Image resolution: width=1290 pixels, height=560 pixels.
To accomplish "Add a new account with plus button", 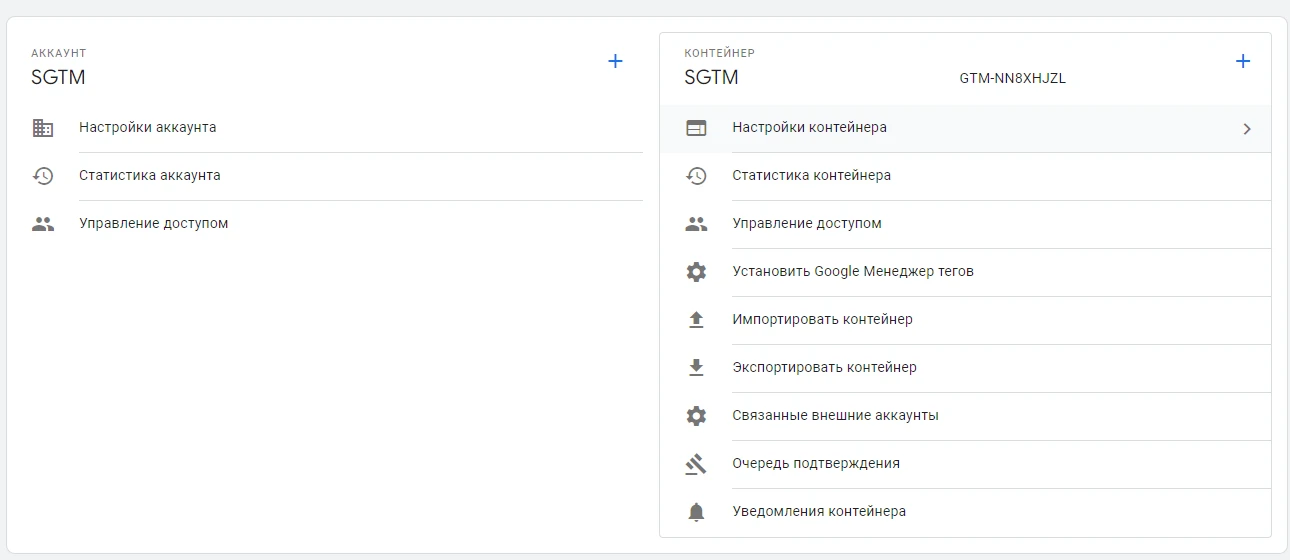I will click(615, 62).
